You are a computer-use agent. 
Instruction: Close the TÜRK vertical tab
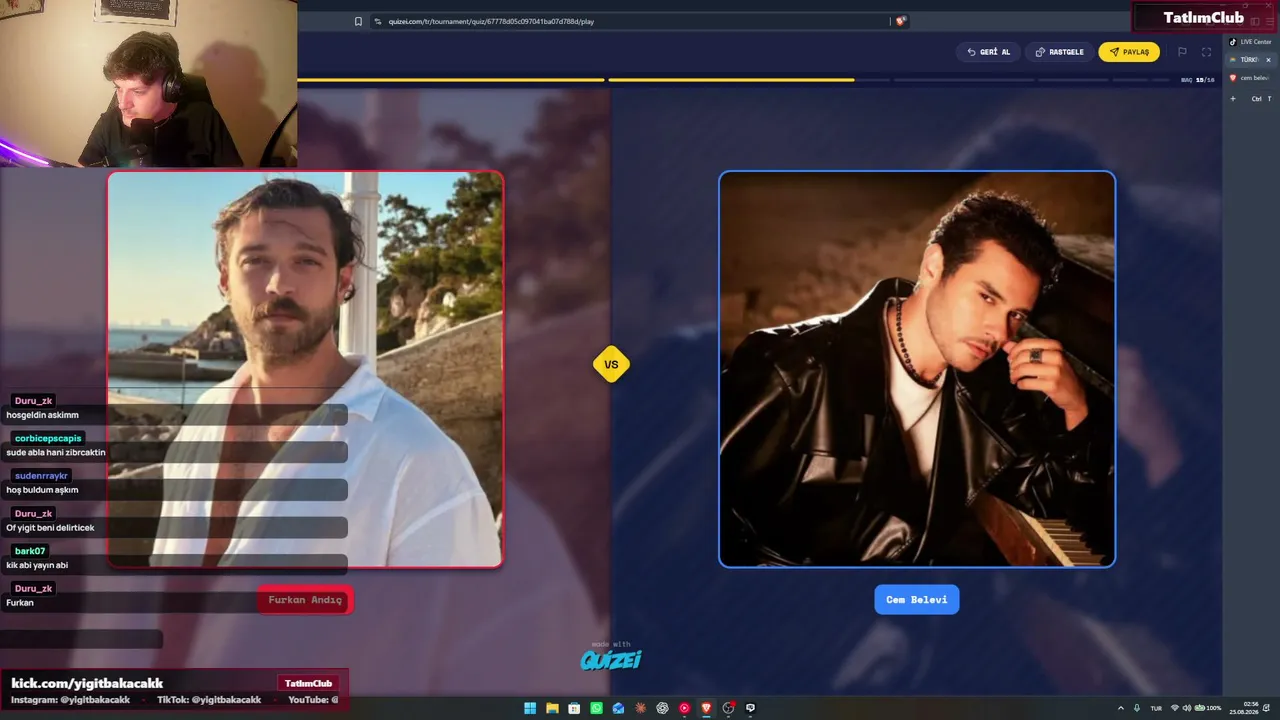click(x=1268, y=60)
